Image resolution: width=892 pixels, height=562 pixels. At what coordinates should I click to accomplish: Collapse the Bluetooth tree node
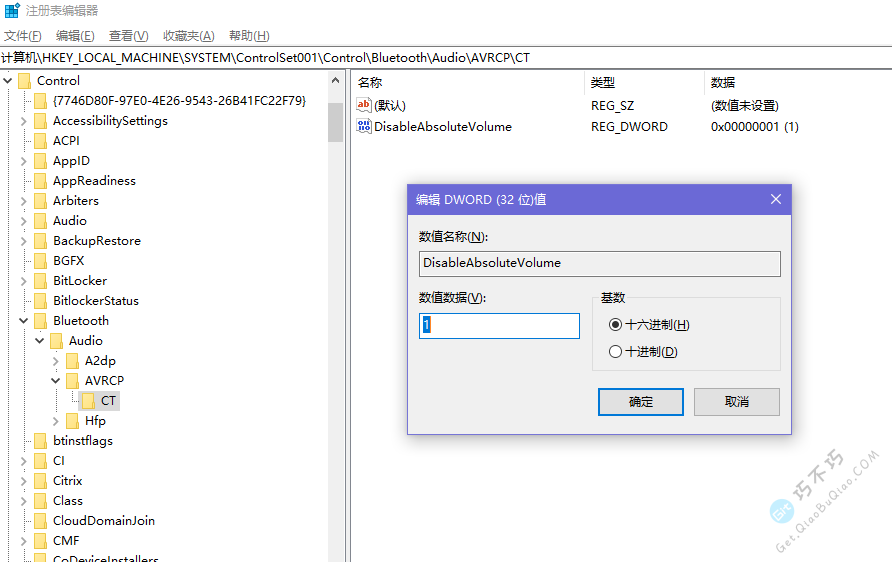pos(23,321)
